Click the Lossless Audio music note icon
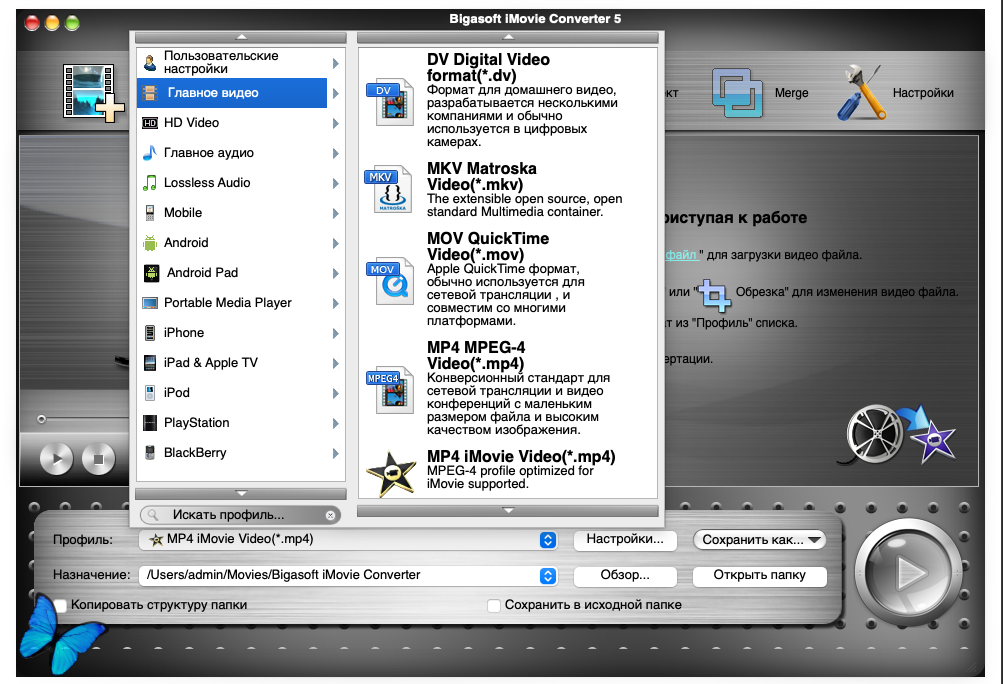1003x684 pixels. 150,183
